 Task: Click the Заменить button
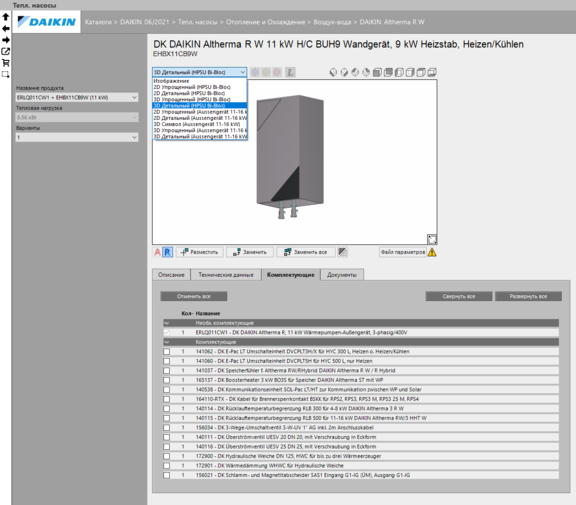point(250,252)
